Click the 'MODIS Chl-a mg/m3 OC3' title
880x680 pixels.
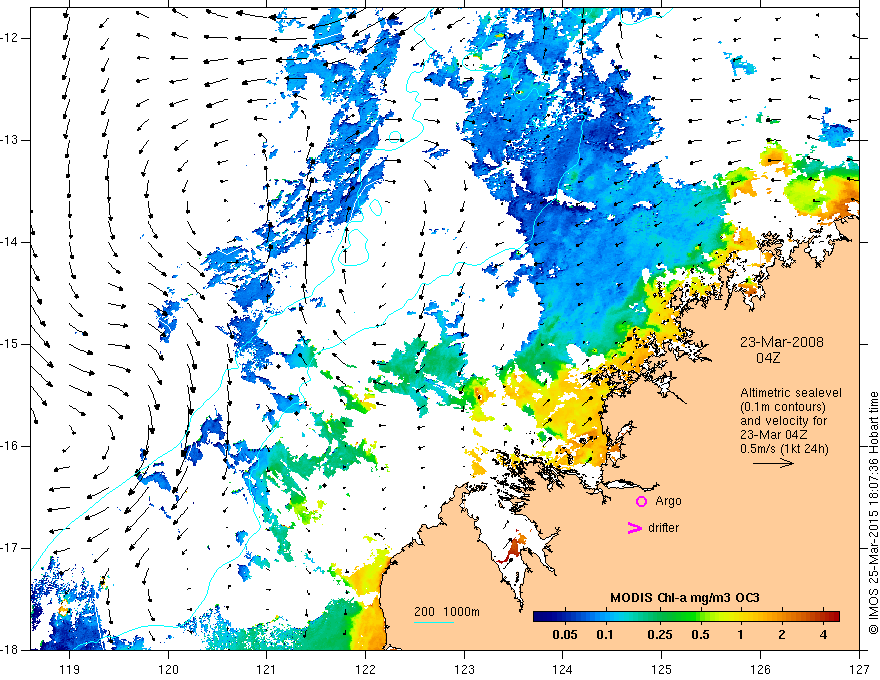tap(685, 598)
